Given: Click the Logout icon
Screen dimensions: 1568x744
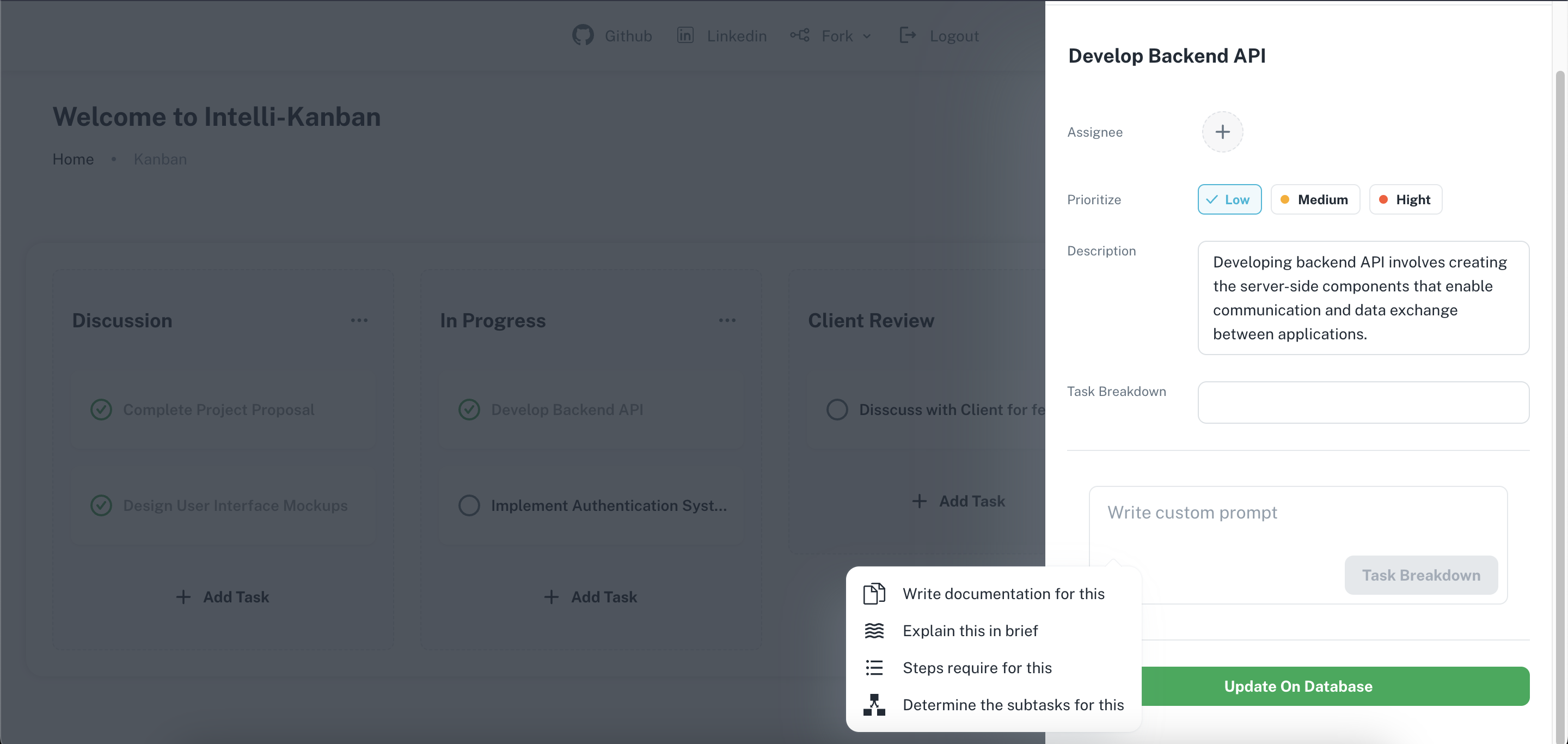Looking at the screenshot, I should coord(908,35).
